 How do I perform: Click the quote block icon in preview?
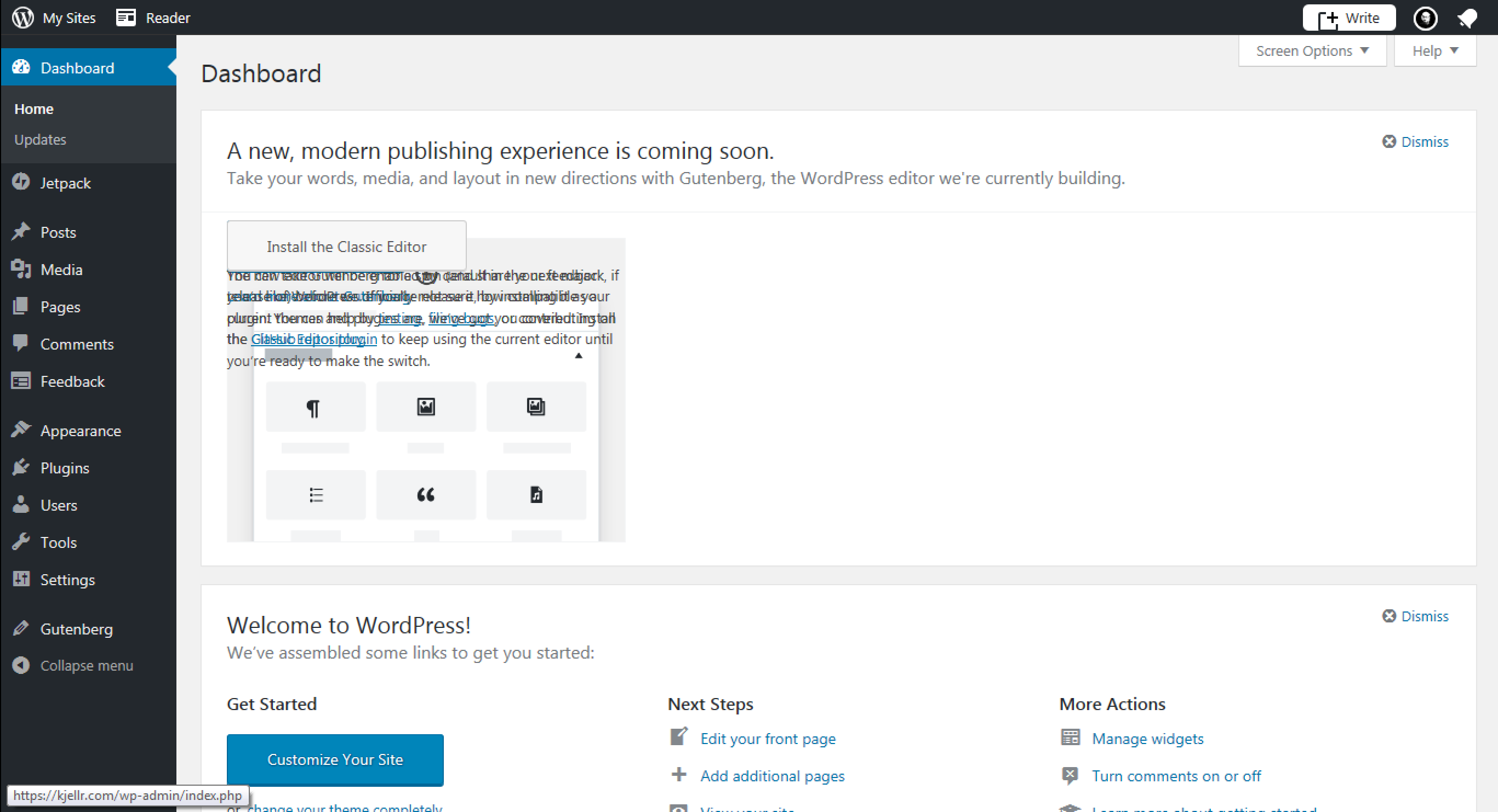pyautogui.click(x=426, y=494)
